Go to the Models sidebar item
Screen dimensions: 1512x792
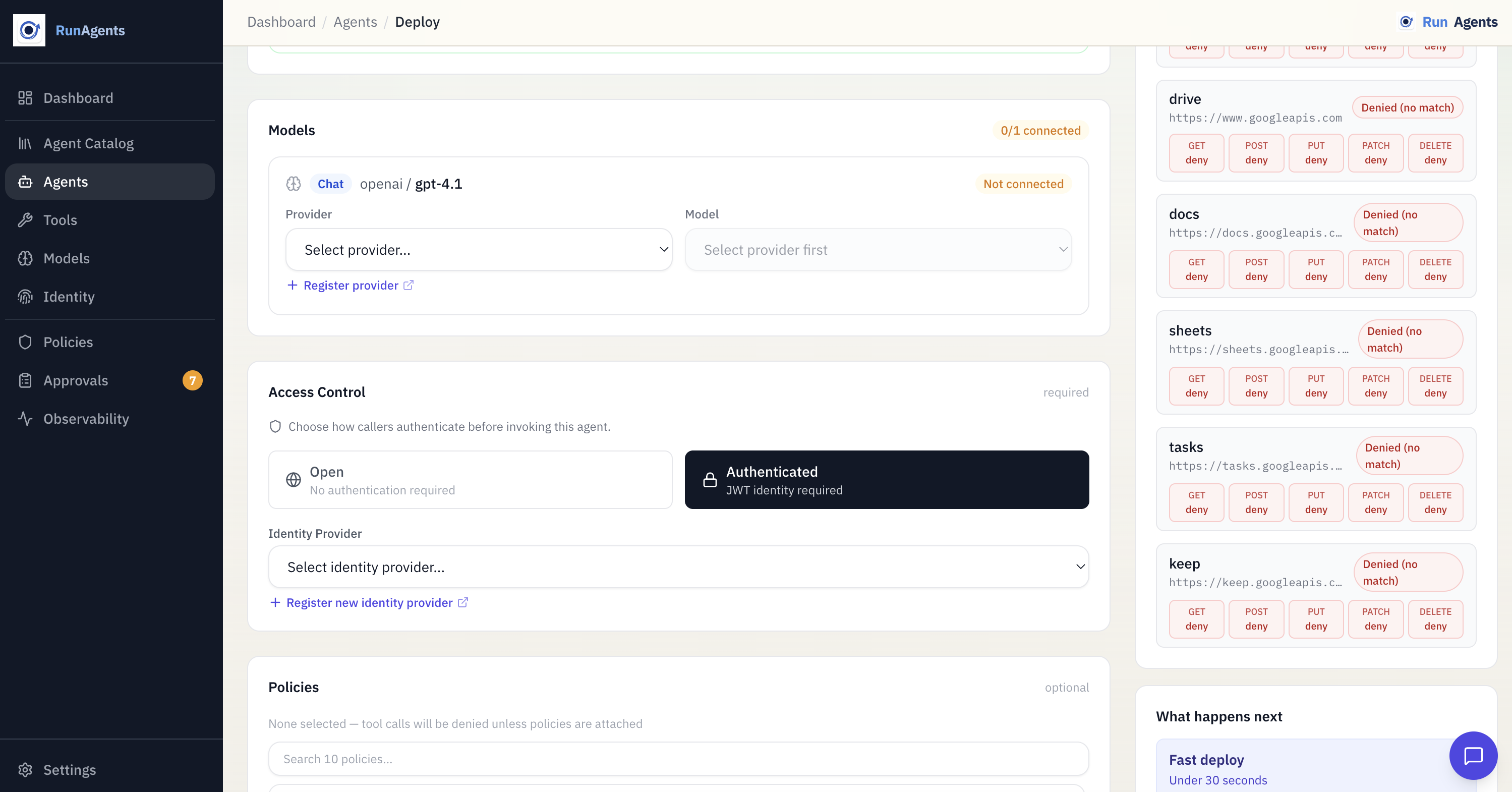tap(67, 258)
